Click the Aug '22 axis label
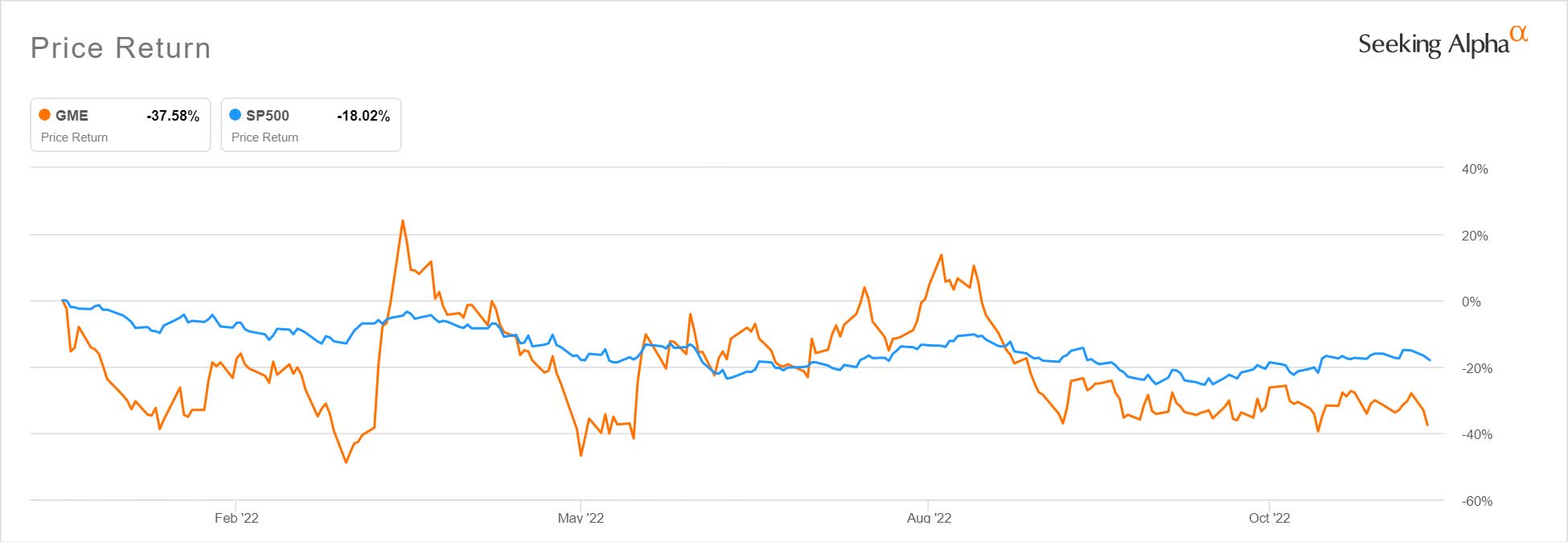 [x=929, y=518]
